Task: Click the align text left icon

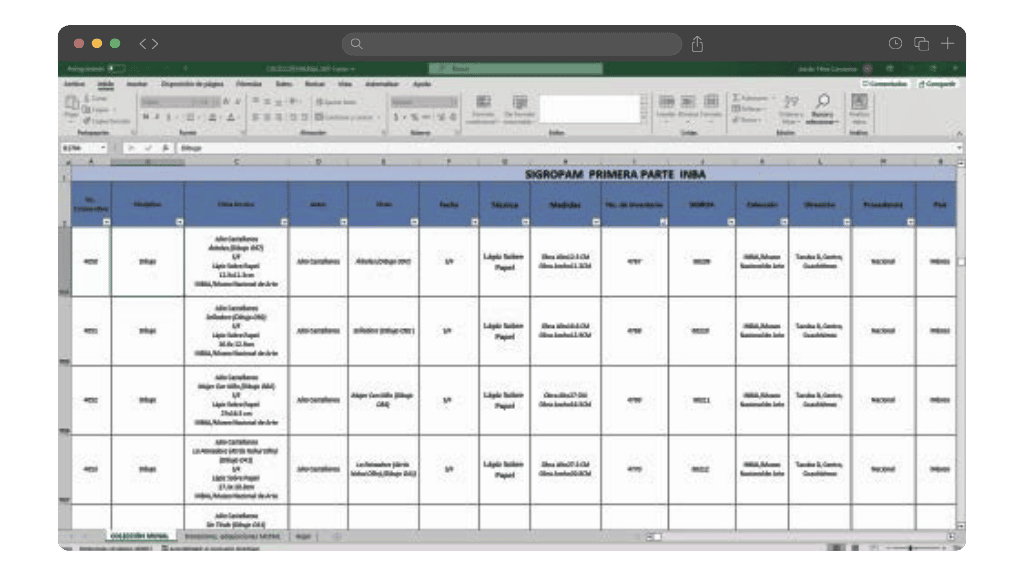Action: [x=256, y=118]
